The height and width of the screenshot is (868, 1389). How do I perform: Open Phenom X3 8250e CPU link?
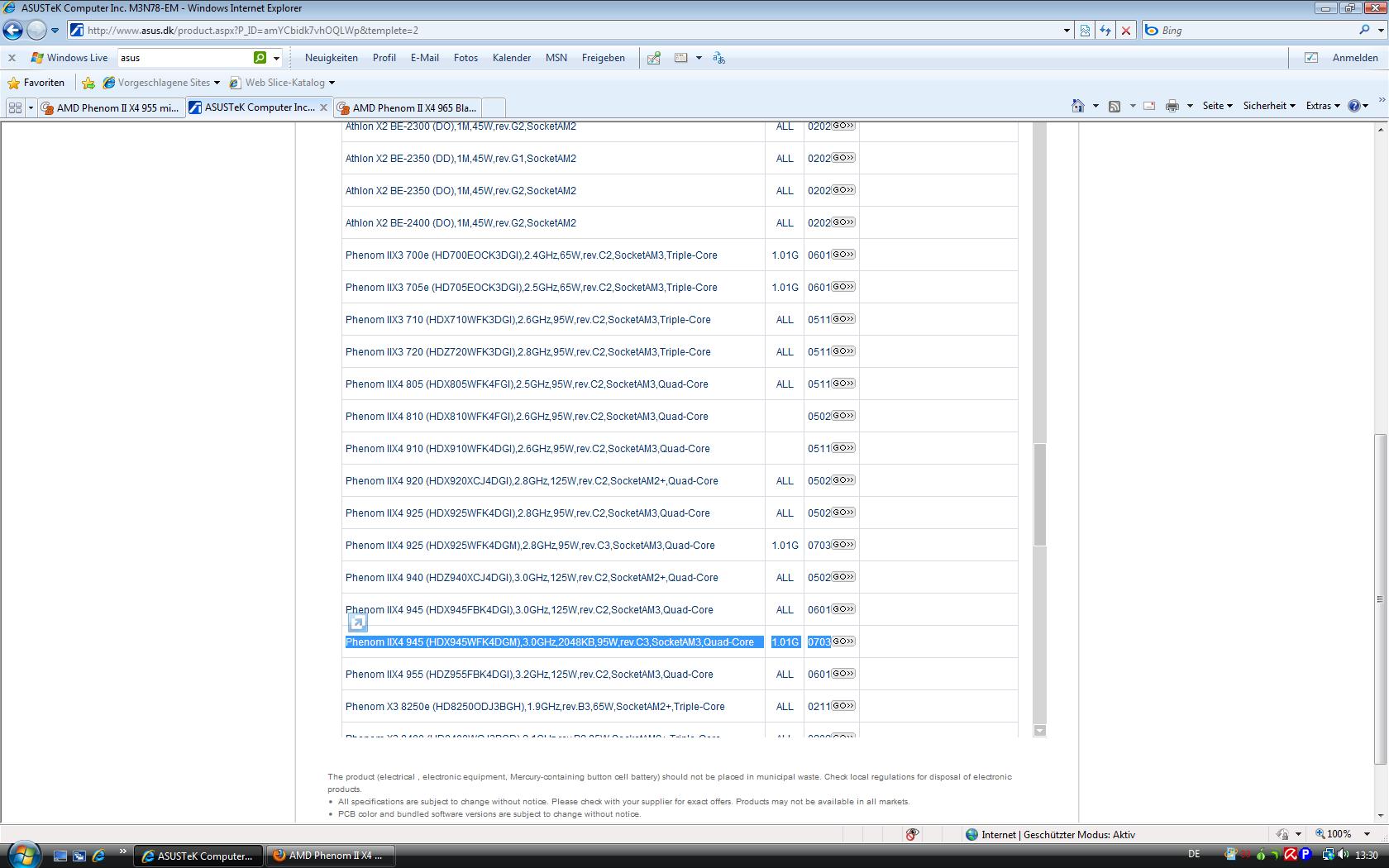click(x=535, y=707)
